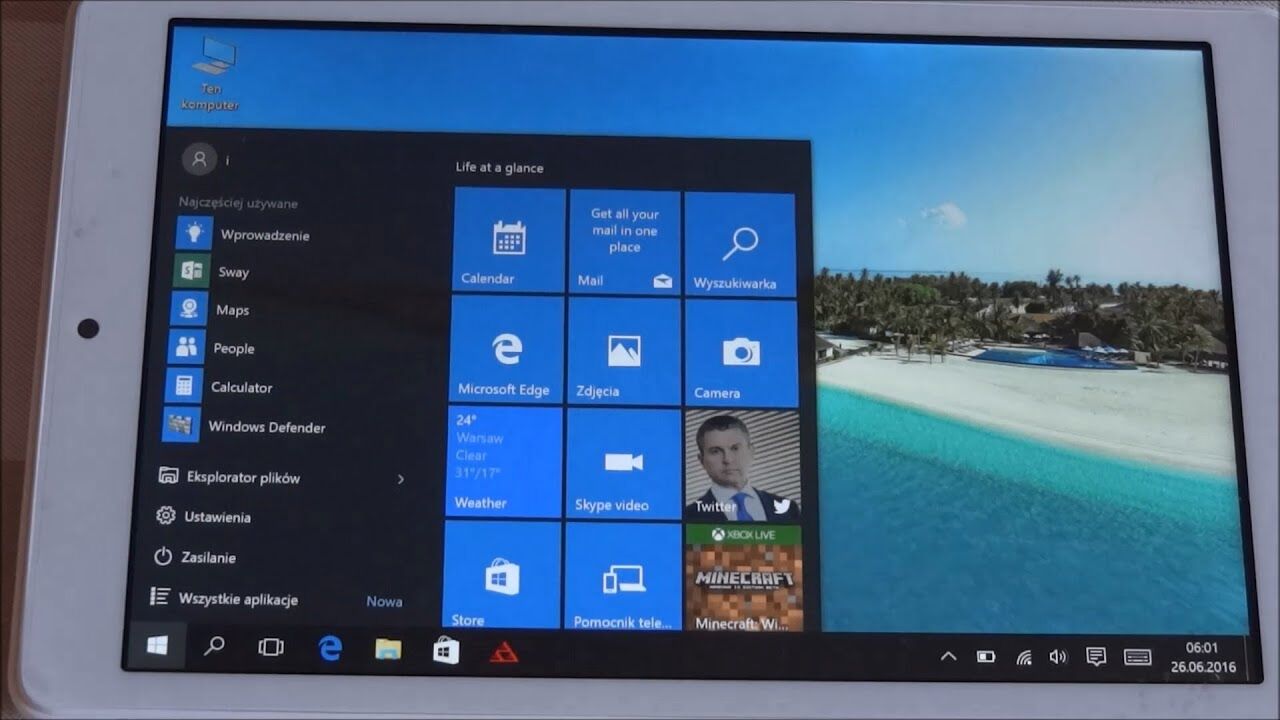Screen dimensions: 1280x720
Task: Open the Zdjęcia photos tile
Action: click(623, 351)
